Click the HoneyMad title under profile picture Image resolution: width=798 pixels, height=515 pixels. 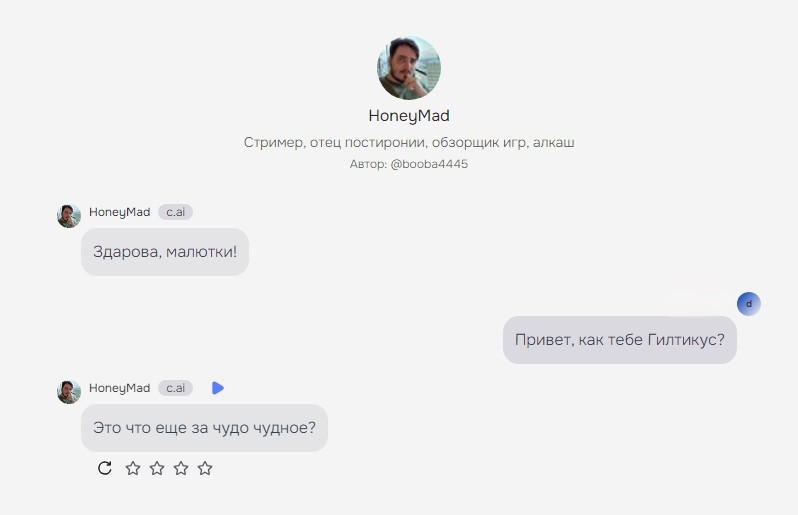pyautogui.click(x=409, y=116)
